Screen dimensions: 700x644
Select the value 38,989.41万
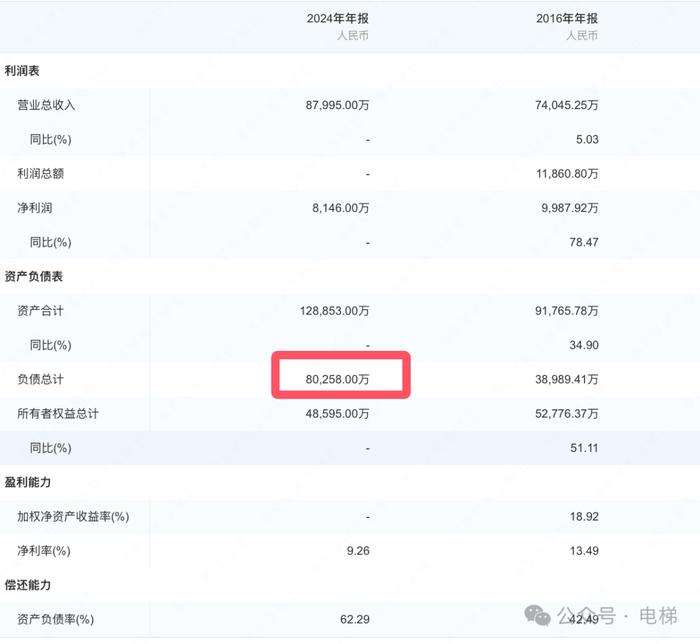click(567, 379)
